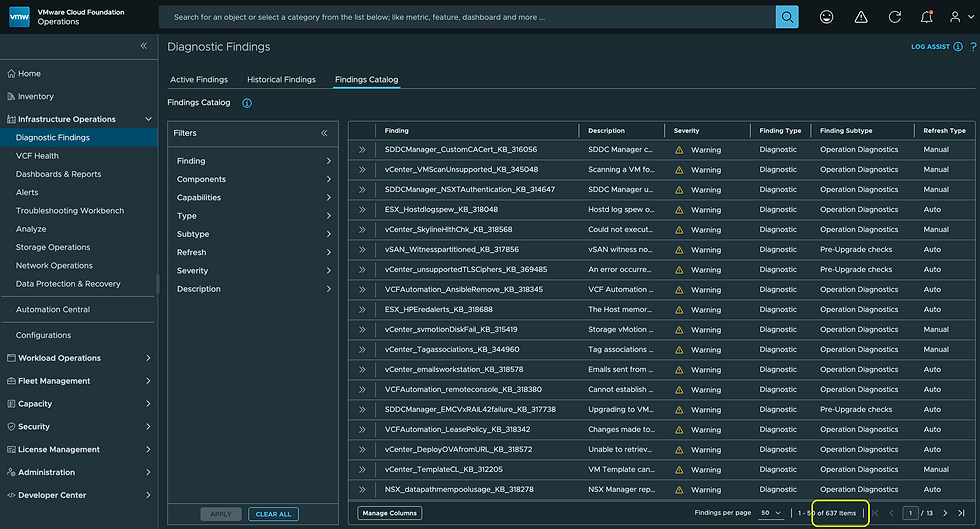Click the search magnifier button

[787, 17]
